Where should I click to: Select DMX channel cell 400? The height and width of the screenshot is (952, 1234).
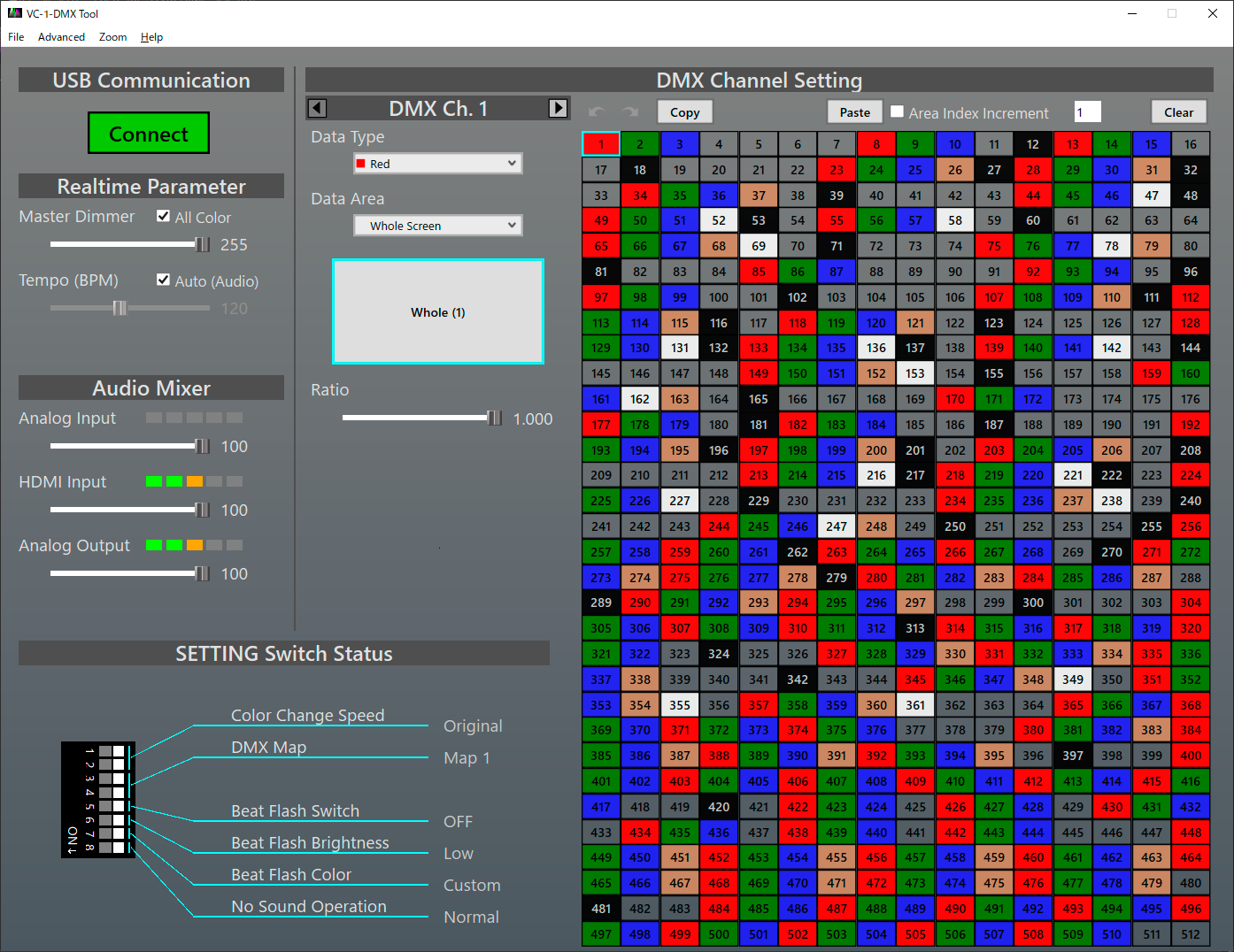coord(1191,756)
